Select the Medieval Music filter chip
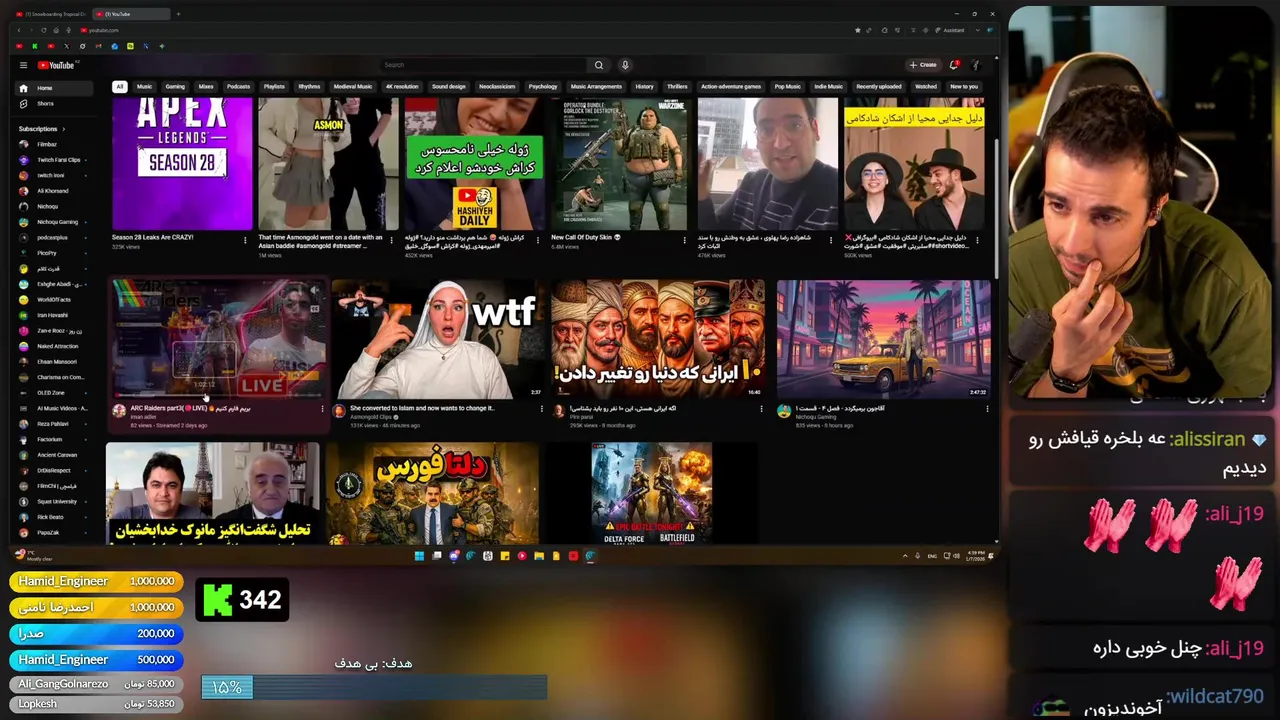Image resolution: width=1280 pixels, height=720 pixels. coord(352,87)
